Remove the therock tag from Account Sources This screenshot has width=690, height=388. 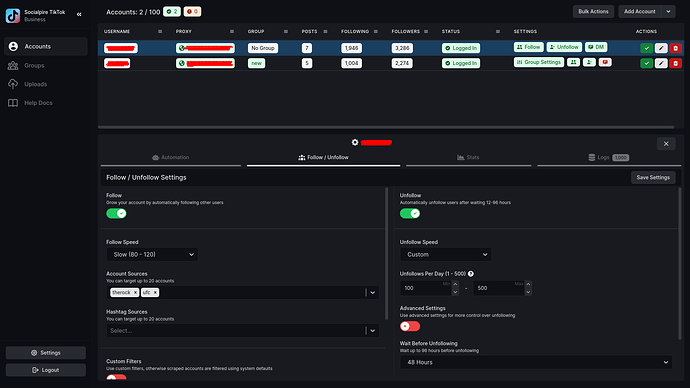pyautogui.click(x=136, y=293)
